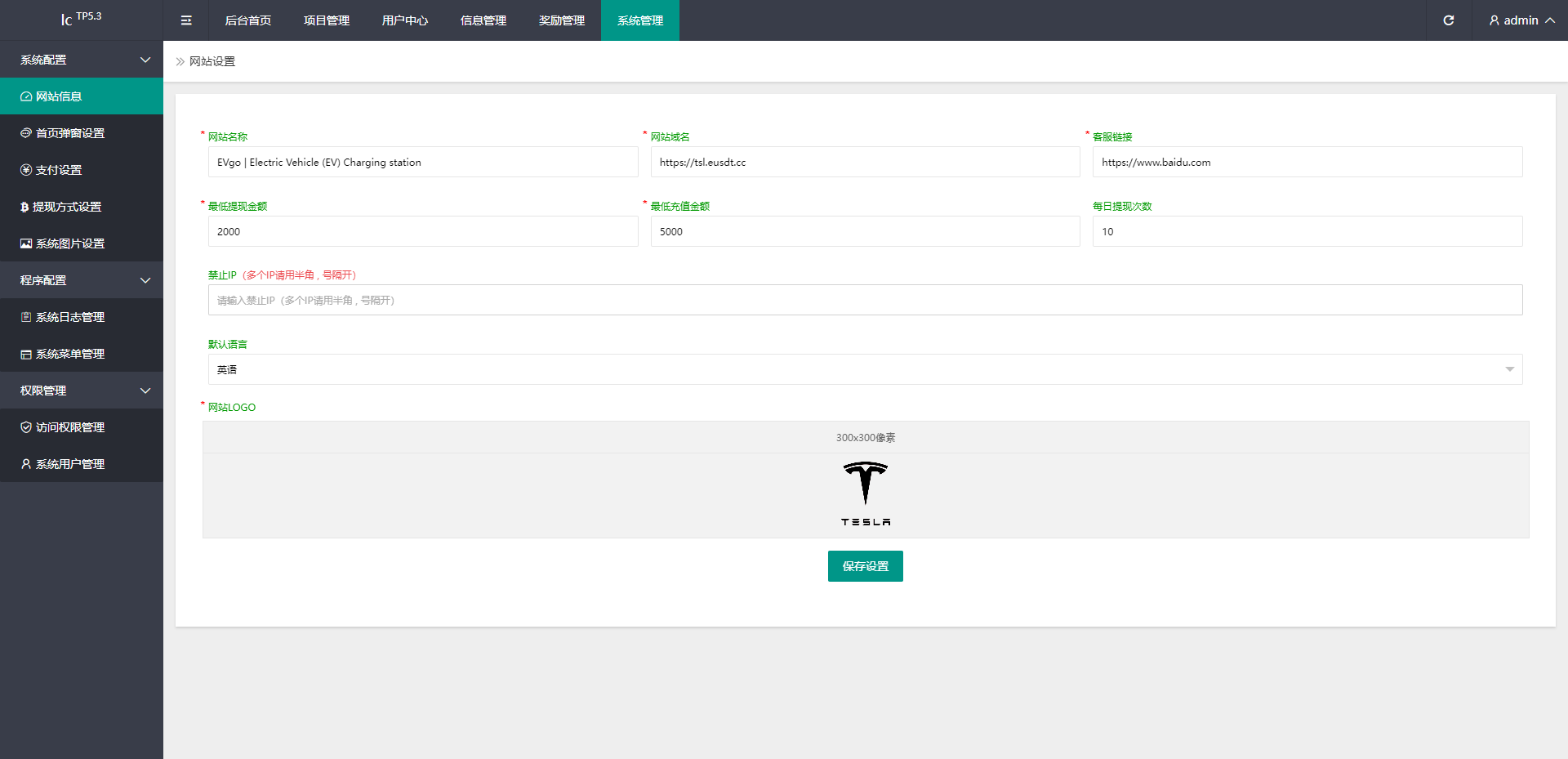Open the 项目管理 top menu
Screen dimensions: 1568x759
[327, 20]
